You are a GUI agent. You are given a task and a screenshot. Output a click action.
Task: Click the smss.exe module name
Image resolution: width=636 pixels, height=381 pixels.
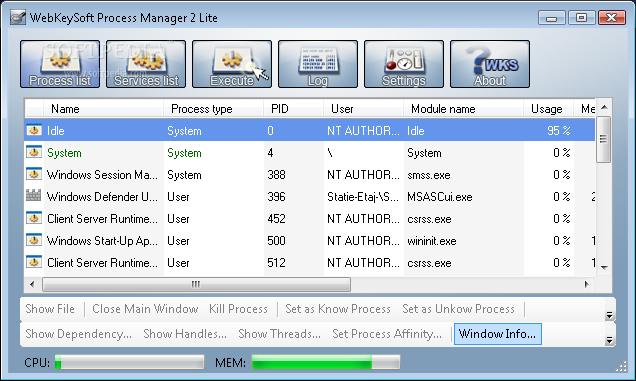(429, 175)
